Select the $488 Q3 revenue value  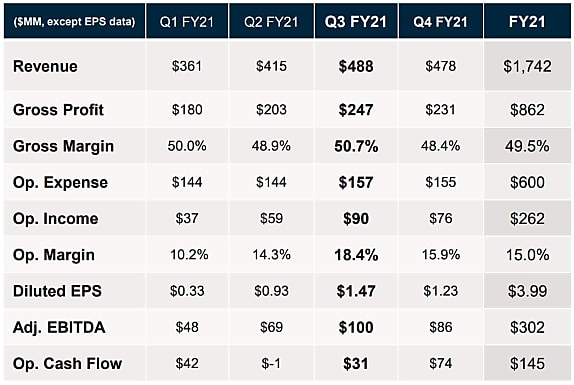point(356,66)
